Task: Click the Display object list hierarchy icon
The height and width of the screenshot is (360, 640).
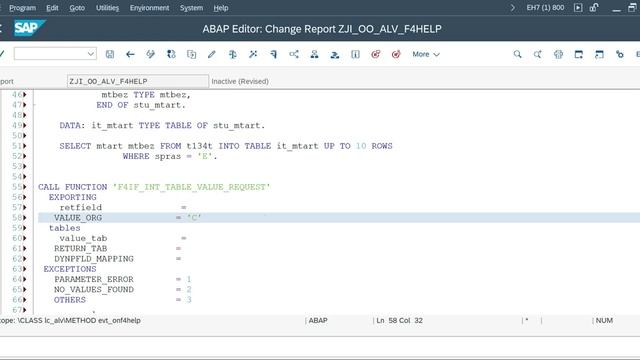Action: tap(314, 54)
